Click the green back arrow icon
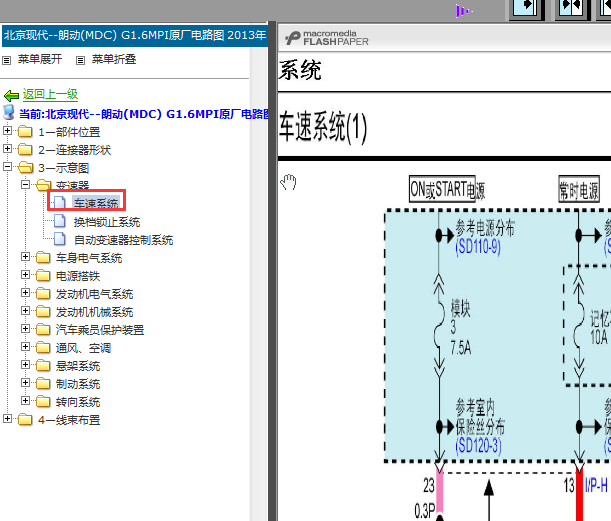Image resolution: width=611 pixels, height=521 pixels. [11, 95]
